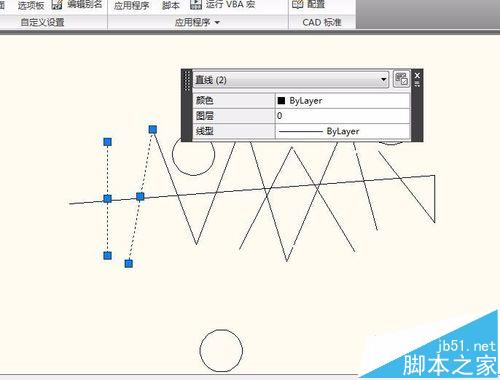Click the CAD 标准 panel title
Image resolution: width=500 pixels, height=380 pixels.
(322, 22)
